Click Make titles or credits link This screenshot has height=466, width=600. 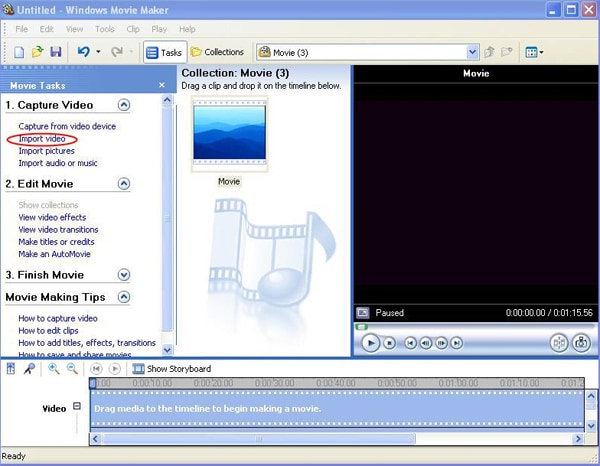click(56, 242)
